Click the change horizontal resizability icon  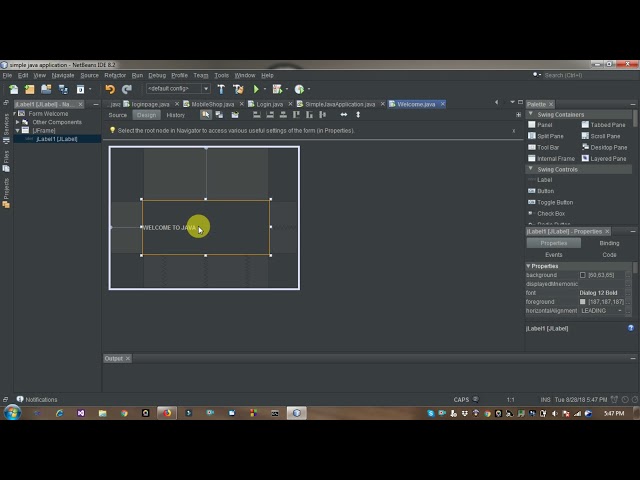click(x=344, y=115)
